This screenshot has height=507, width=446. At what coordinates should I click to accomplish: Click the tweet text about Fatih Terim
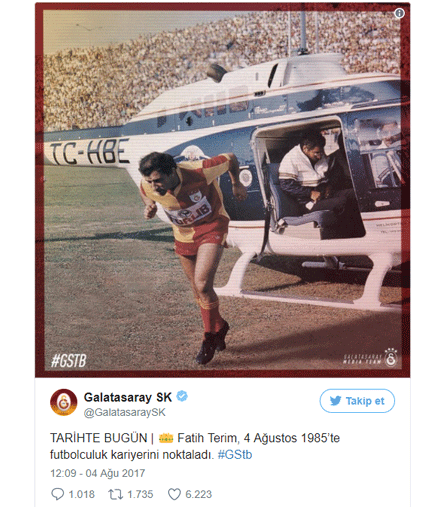[195, 446]
